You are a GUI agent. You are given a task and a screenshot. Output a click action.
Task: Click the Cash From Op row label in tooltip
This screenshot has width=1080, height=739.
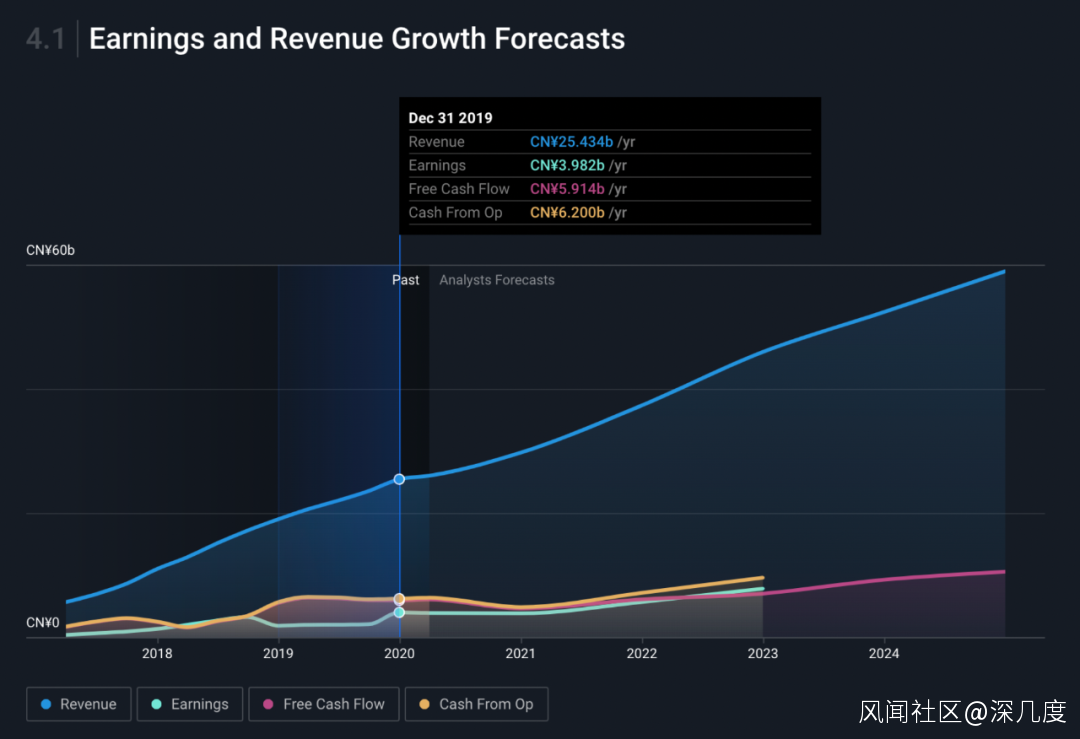pos(455,212)
